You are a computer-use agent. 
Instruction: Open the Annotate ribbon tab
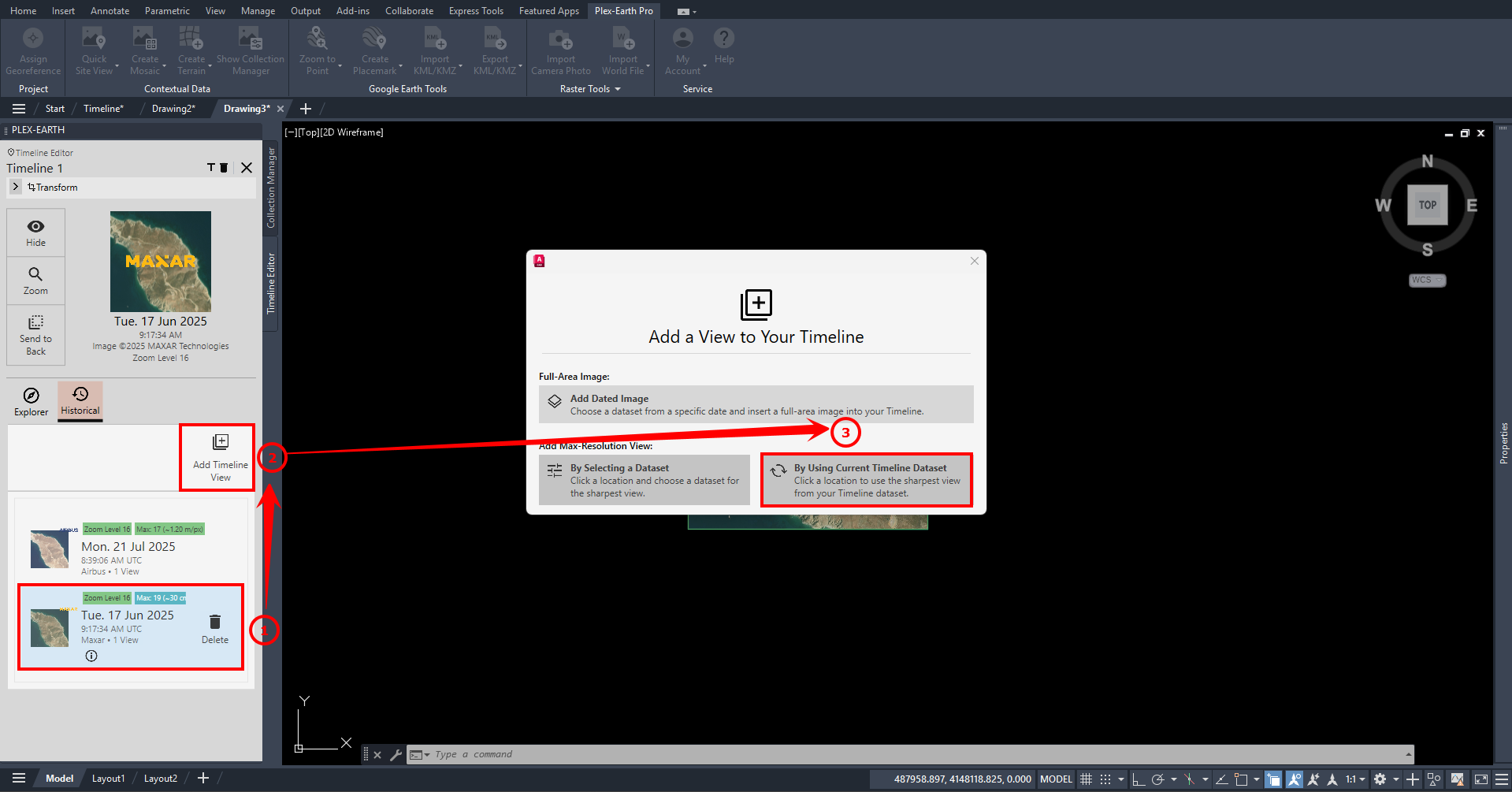pos(110,11)
